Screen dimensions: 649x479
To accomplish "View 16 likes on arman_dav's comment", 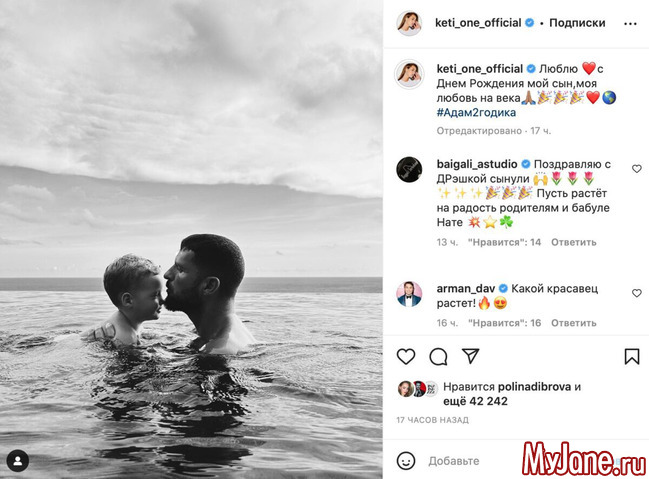I will coord(506,323).
